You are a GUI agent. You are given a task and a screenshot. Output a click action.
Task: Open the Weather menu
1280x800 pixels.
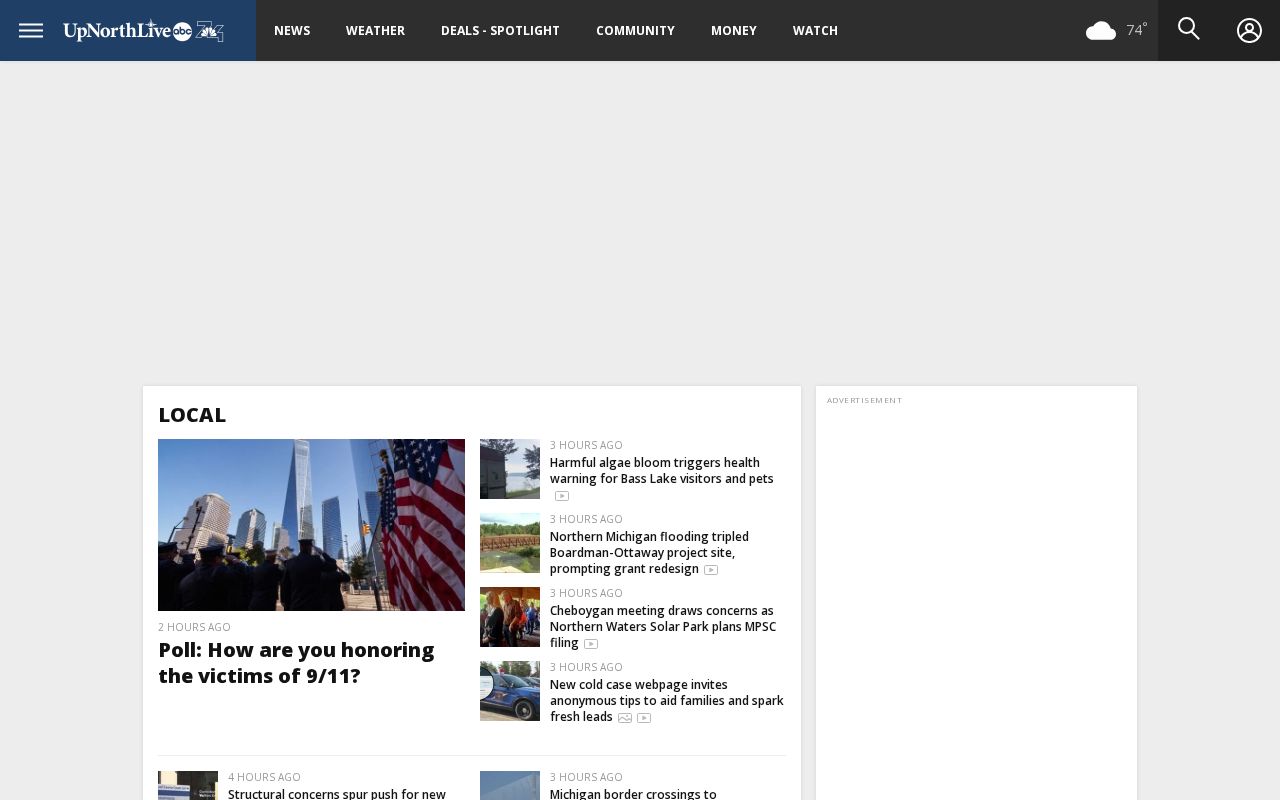pyautogui.click(x=375, y=31)
